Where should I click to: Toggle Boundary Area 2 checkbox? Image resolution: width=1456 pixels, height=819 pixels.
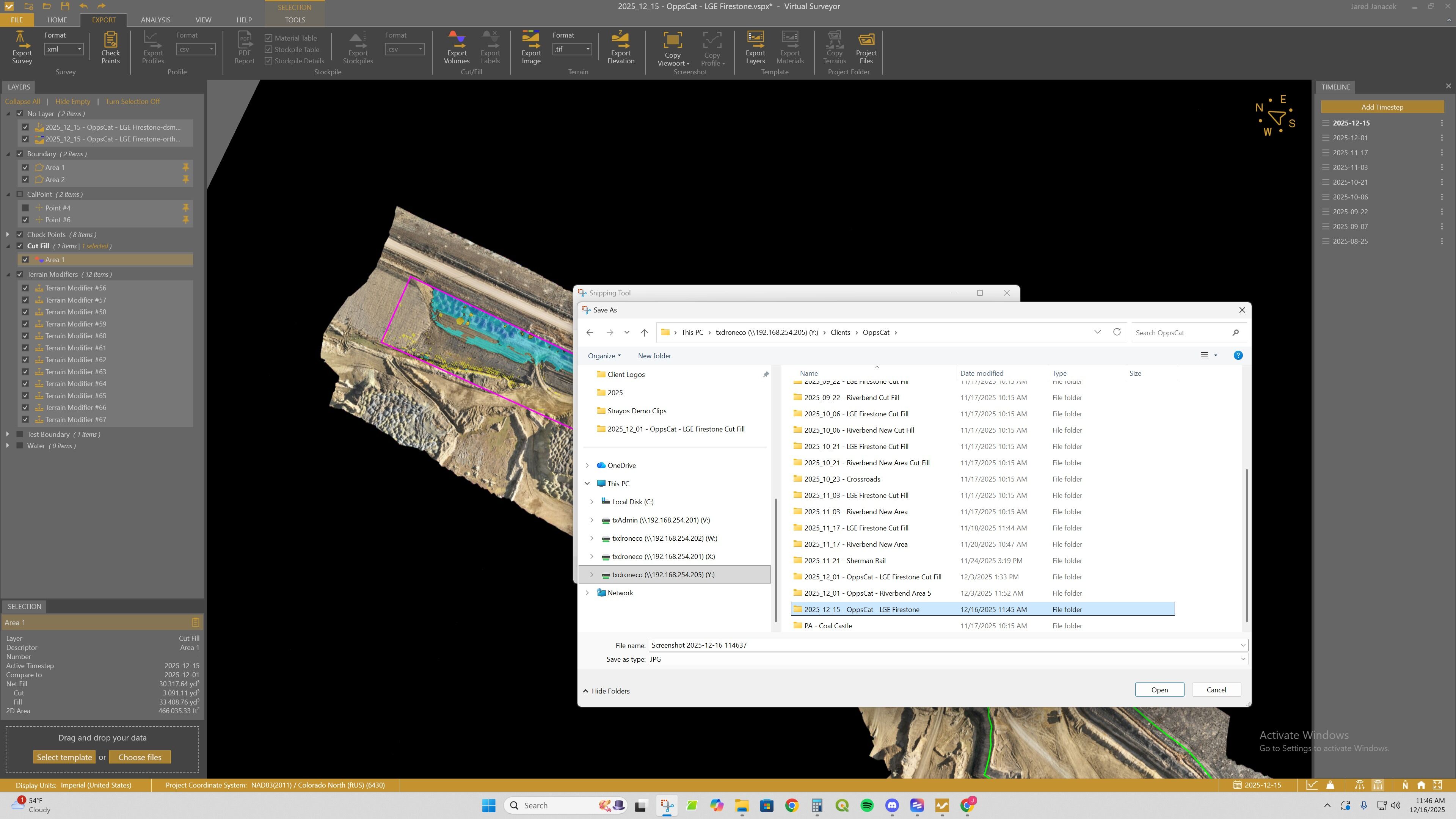25,180
